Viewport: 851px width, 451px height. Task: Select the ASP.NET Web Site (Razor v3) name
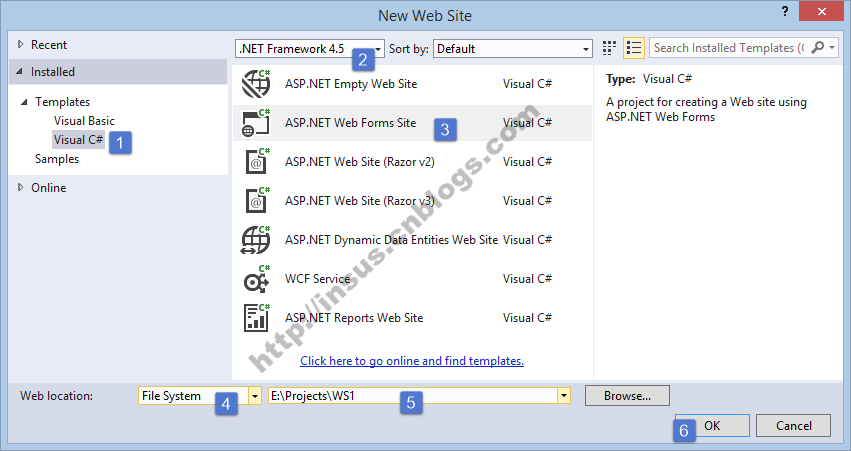(360, 201)
